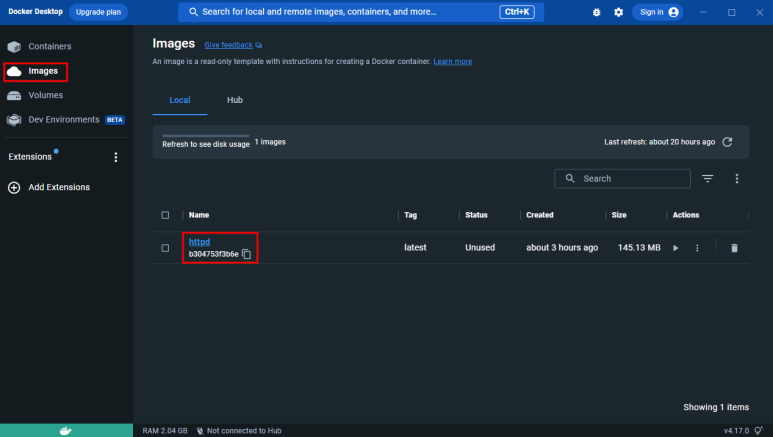773x437 pixels.
Task: Click 'RAM 2.04 GB' status entry
Action: (165, 431)
